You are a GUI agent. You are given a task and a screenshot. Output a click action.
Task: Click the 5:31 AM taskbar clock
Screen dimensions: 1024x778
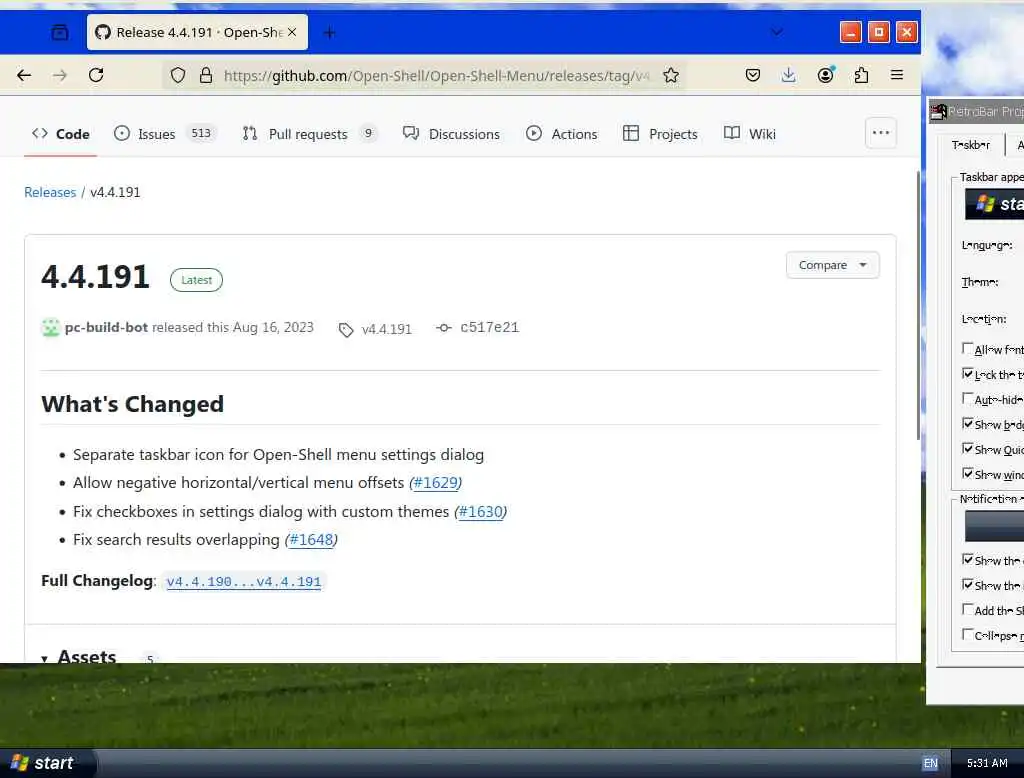tap(987, 763)
